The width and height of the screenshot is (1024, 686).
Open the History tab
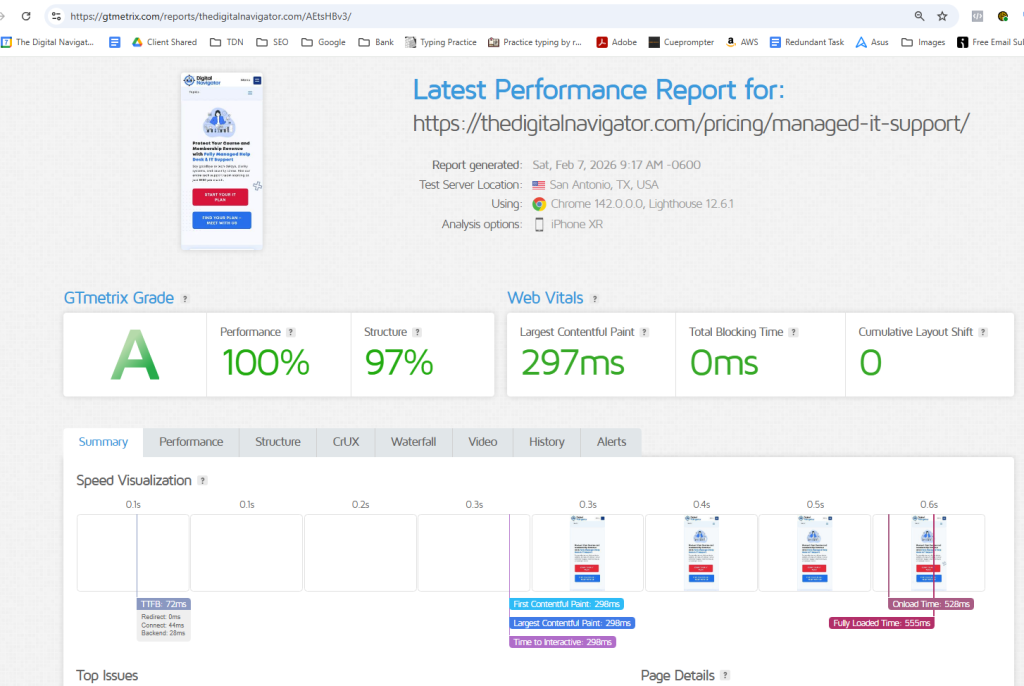[547, 442]
